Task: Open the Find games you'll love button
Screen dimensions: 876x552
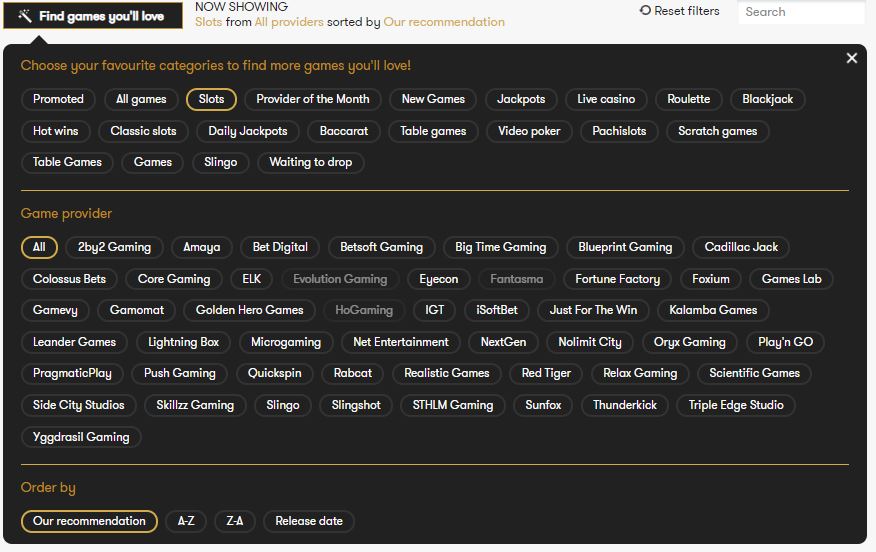Action: click(93, 16)
